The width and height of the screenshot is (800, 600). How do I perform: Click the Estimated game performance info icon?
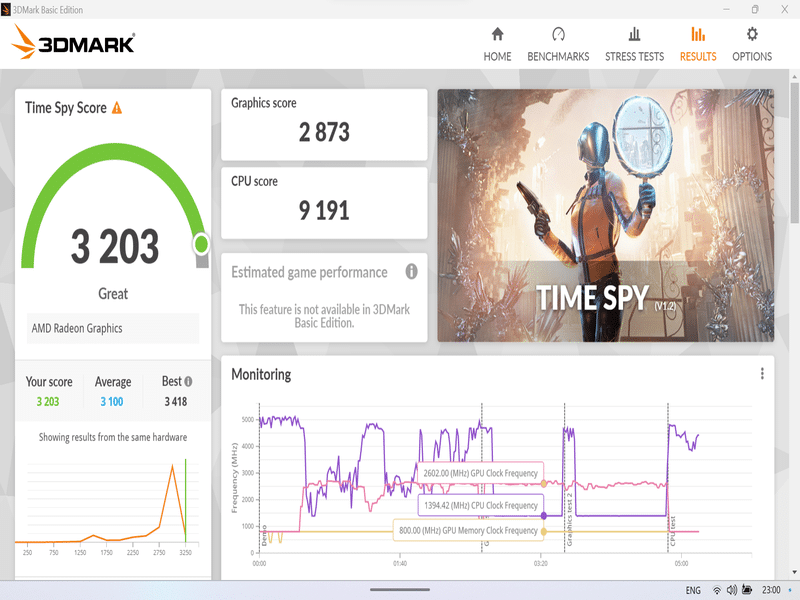pos(411,272)
